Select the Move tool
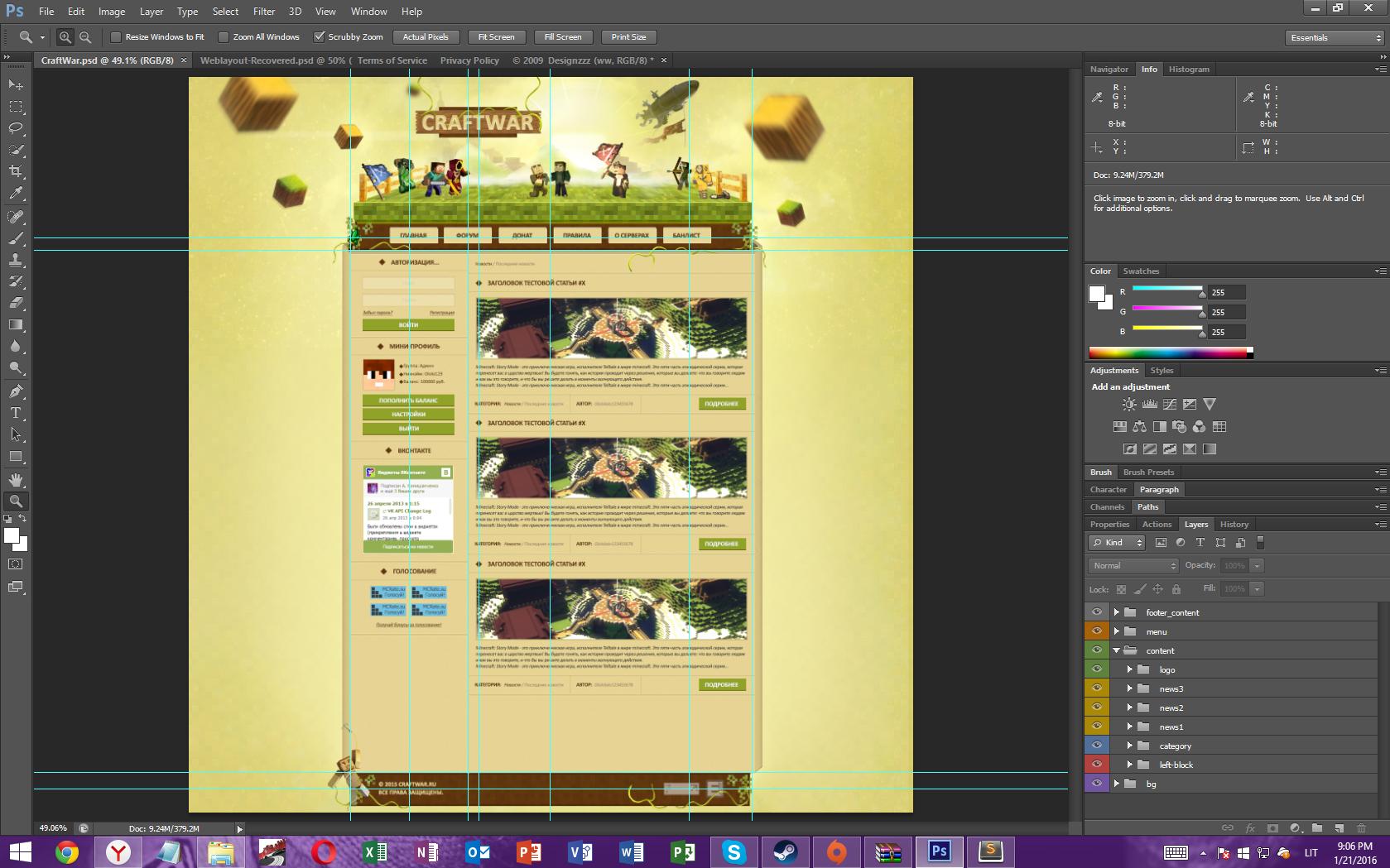This screenshot has height=868, width=1390. 16,84
